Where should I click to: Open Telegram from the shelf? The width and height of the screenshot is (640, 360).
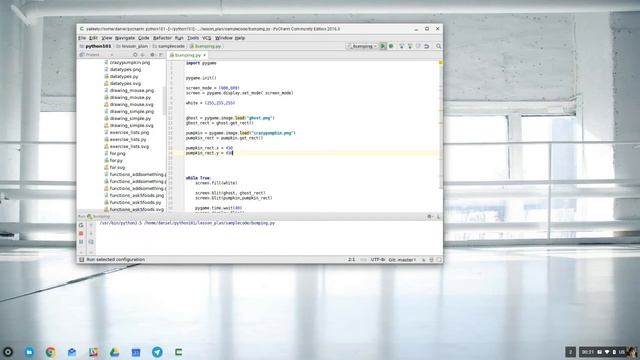(157, 352)
